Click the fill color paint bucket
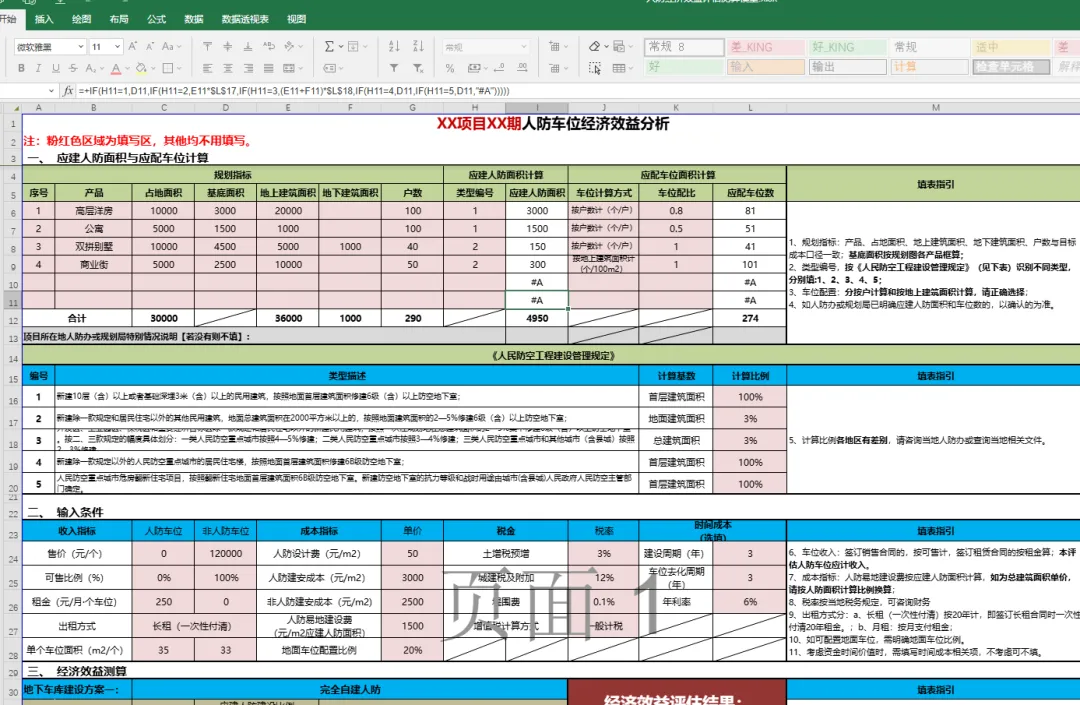Screen dimensions: 1080x705 pyautogui.click(x=141, y=68)
